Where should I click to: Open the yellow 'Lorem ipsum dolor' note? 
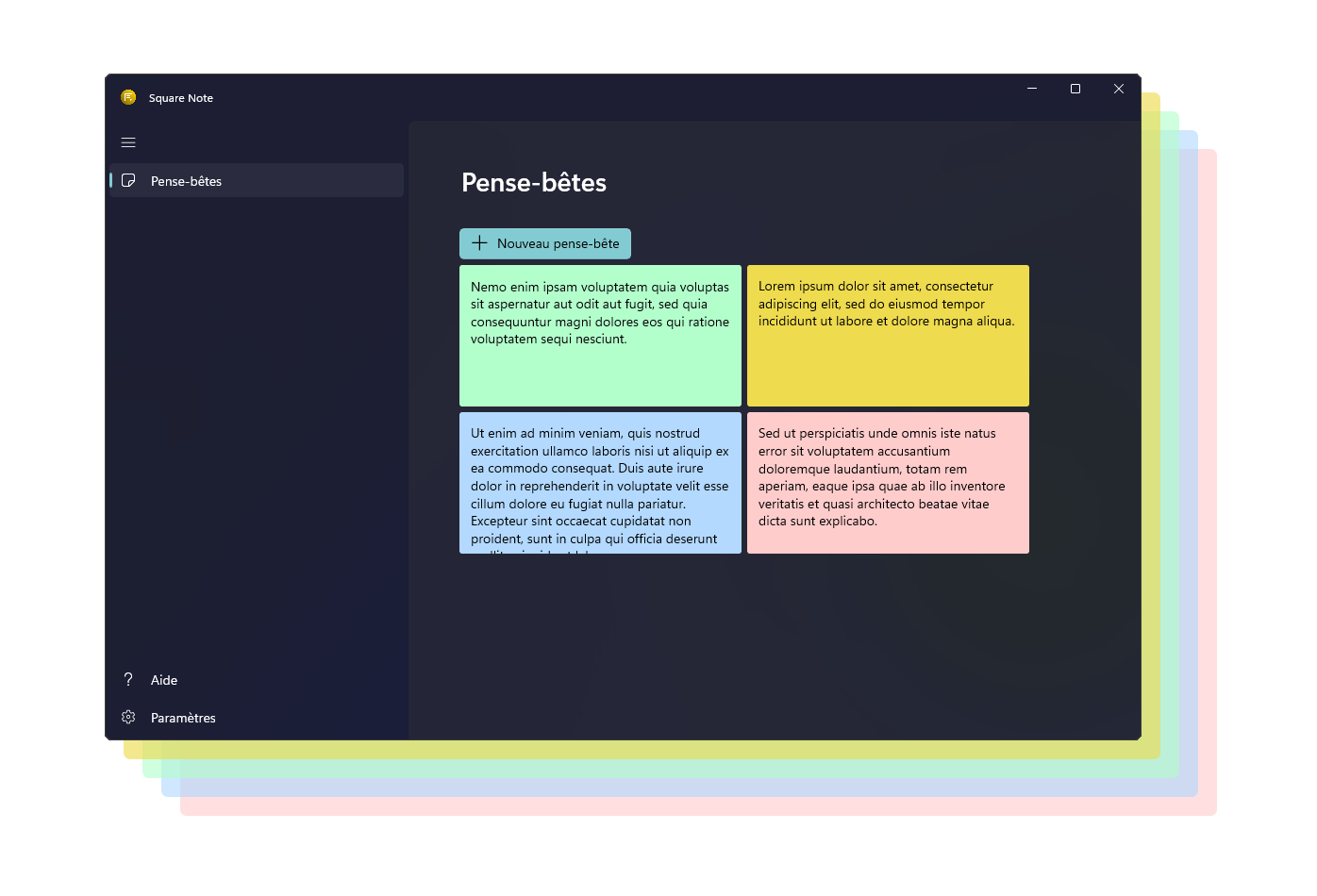coord(888,336)
